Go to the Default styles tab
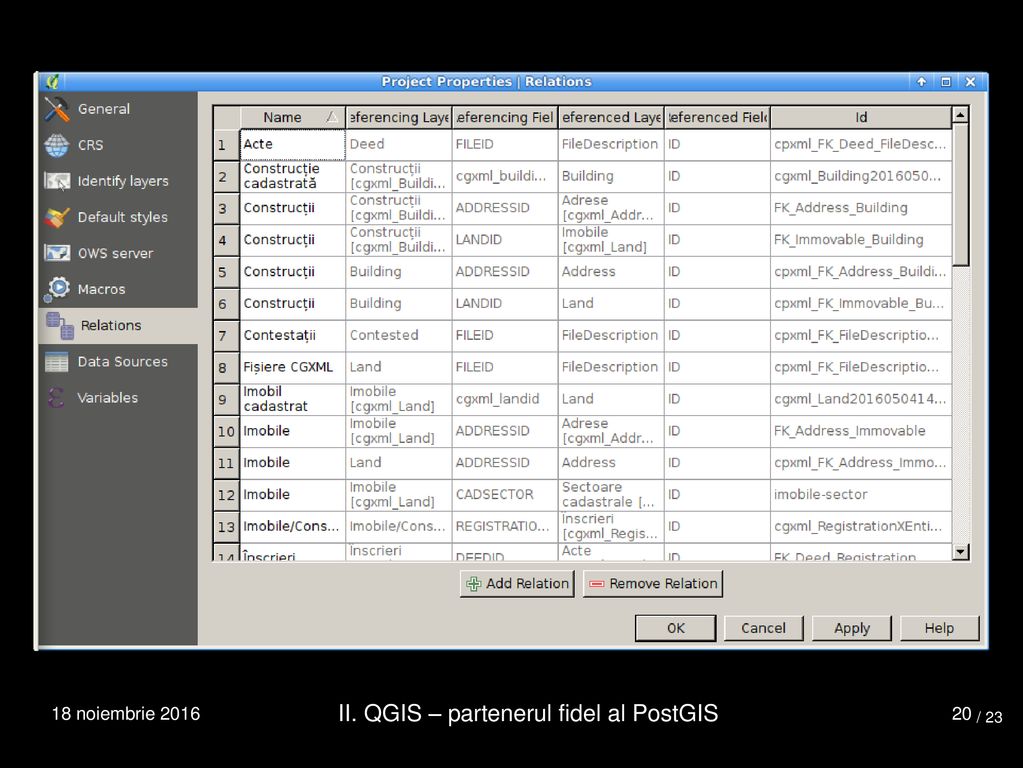The height and width of the screenshot is (768, 1023). (118, 217)
